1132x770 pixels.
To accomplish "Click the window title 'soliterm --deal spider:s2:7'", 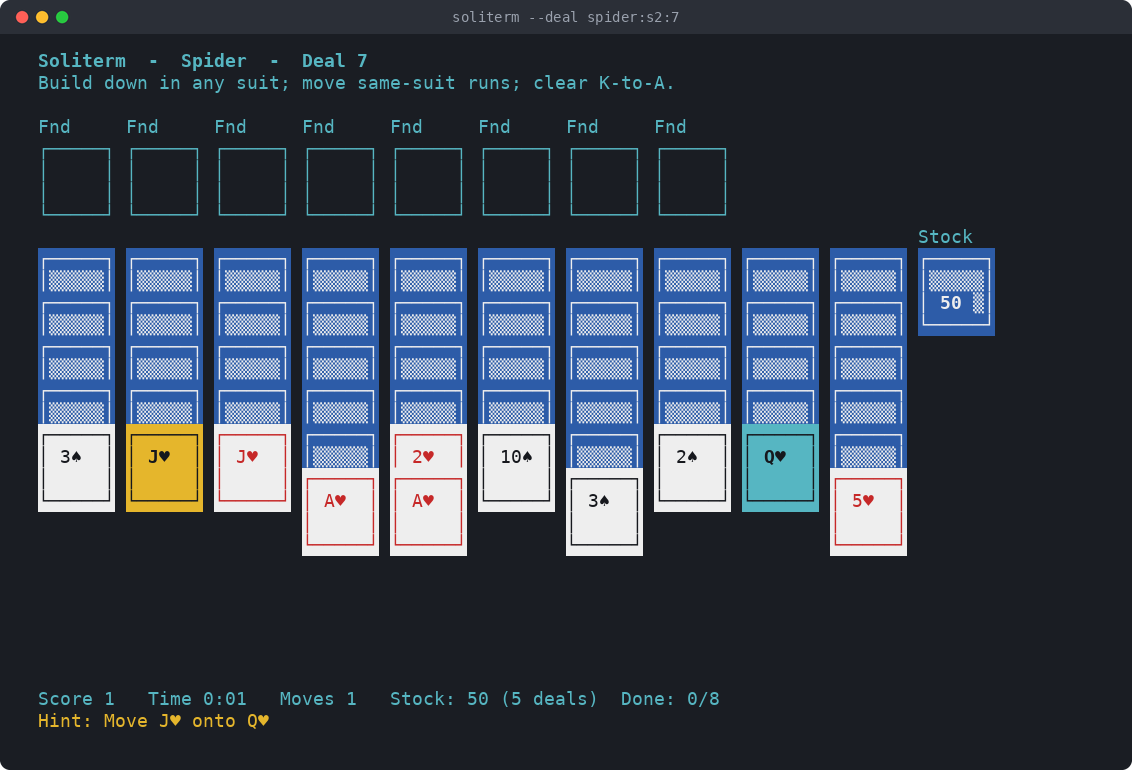I will coord(565,17).
